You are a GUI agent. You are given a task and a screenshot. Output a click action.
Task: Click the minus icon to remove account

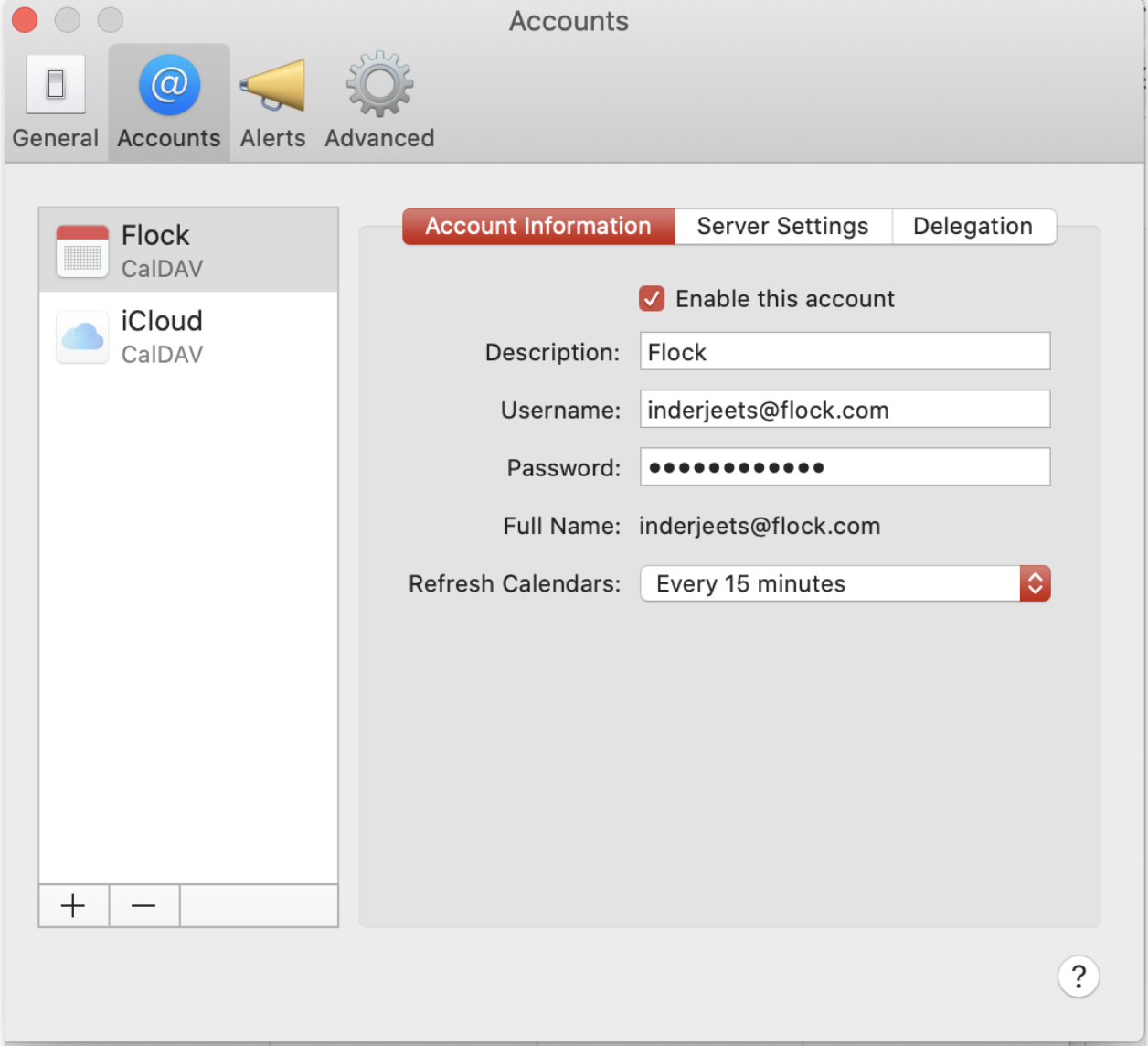pos(143,905)
